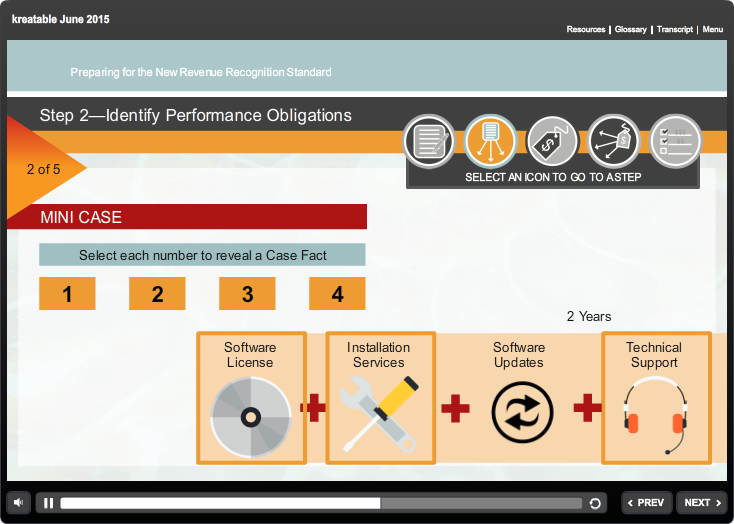The image size is (734, 524).
Task: Open the Menu link at top right
Action: point(712,30)
